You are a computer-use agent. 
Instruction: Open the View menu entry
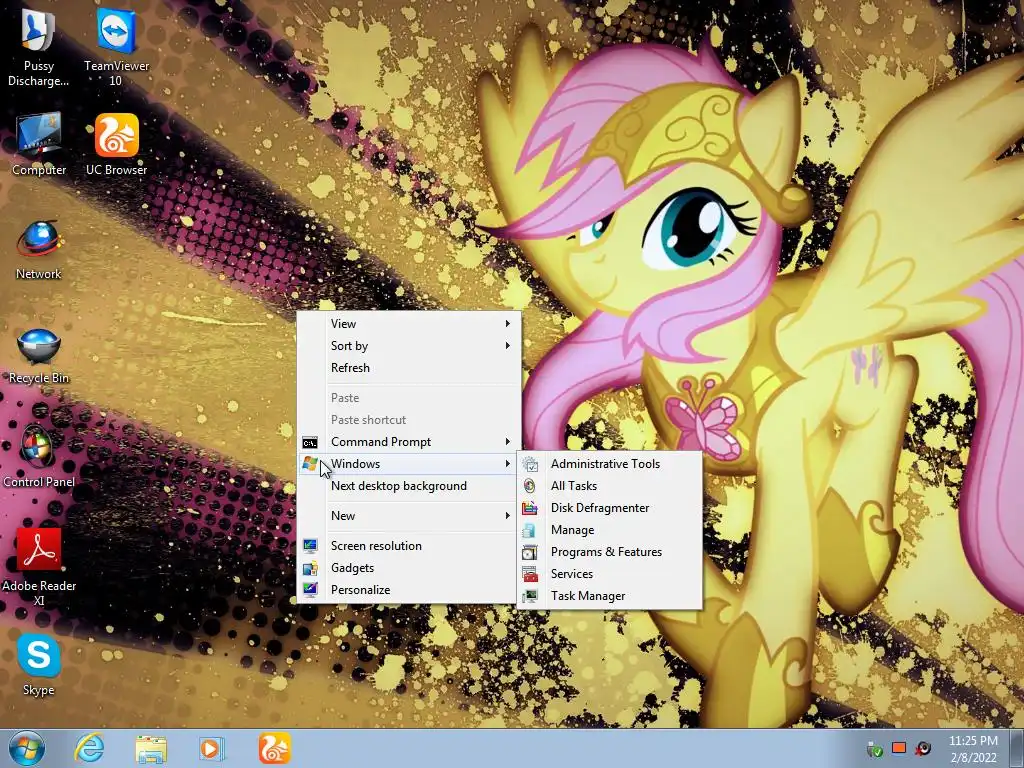coord(409,324)
